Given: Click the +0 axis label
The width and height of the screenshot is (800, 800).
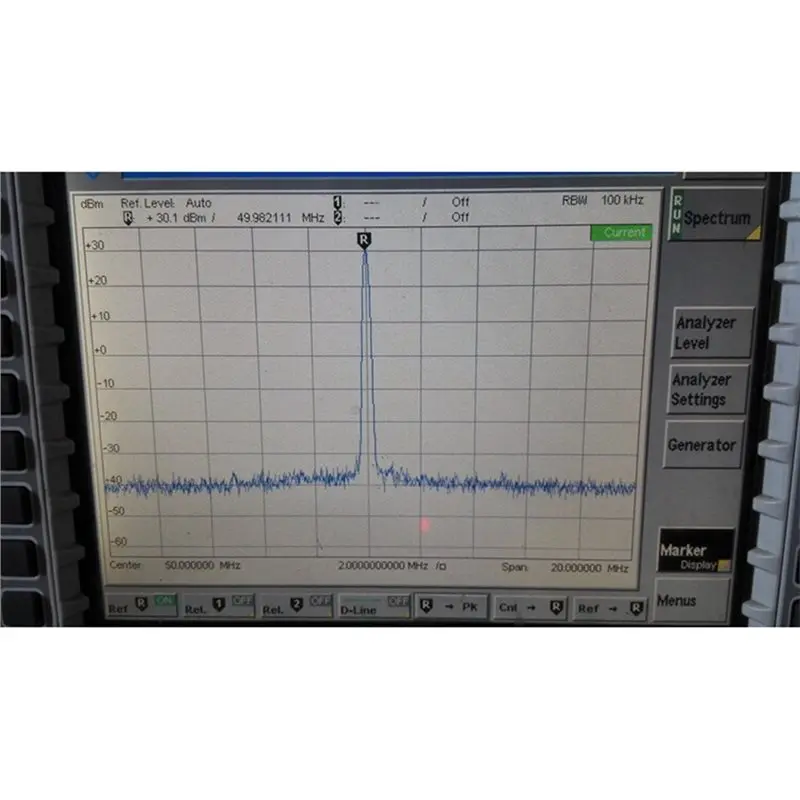Looking at the screenshot, I should pyautogui.click(x=100, y=350).
